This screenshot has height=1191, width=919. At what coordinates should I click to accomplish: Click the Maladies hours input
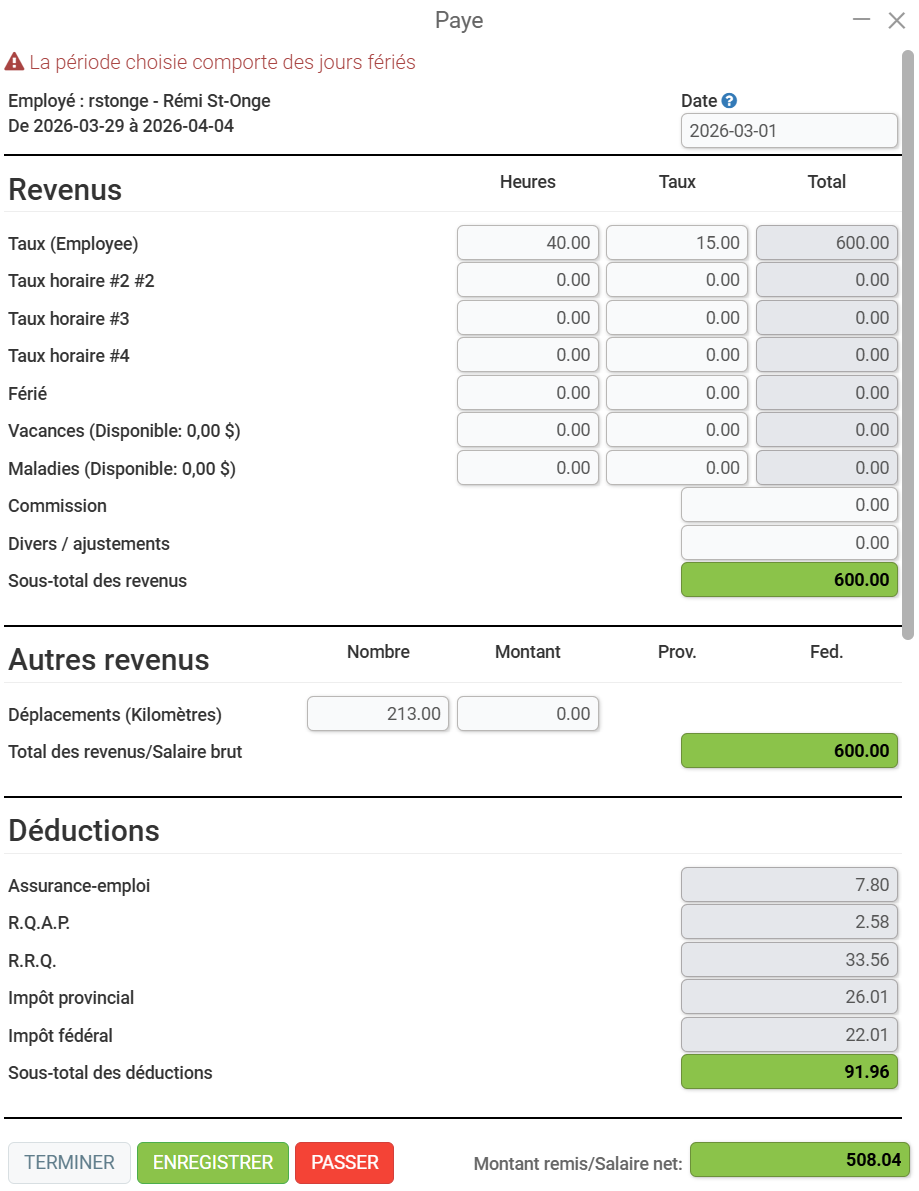click(528, 468)
